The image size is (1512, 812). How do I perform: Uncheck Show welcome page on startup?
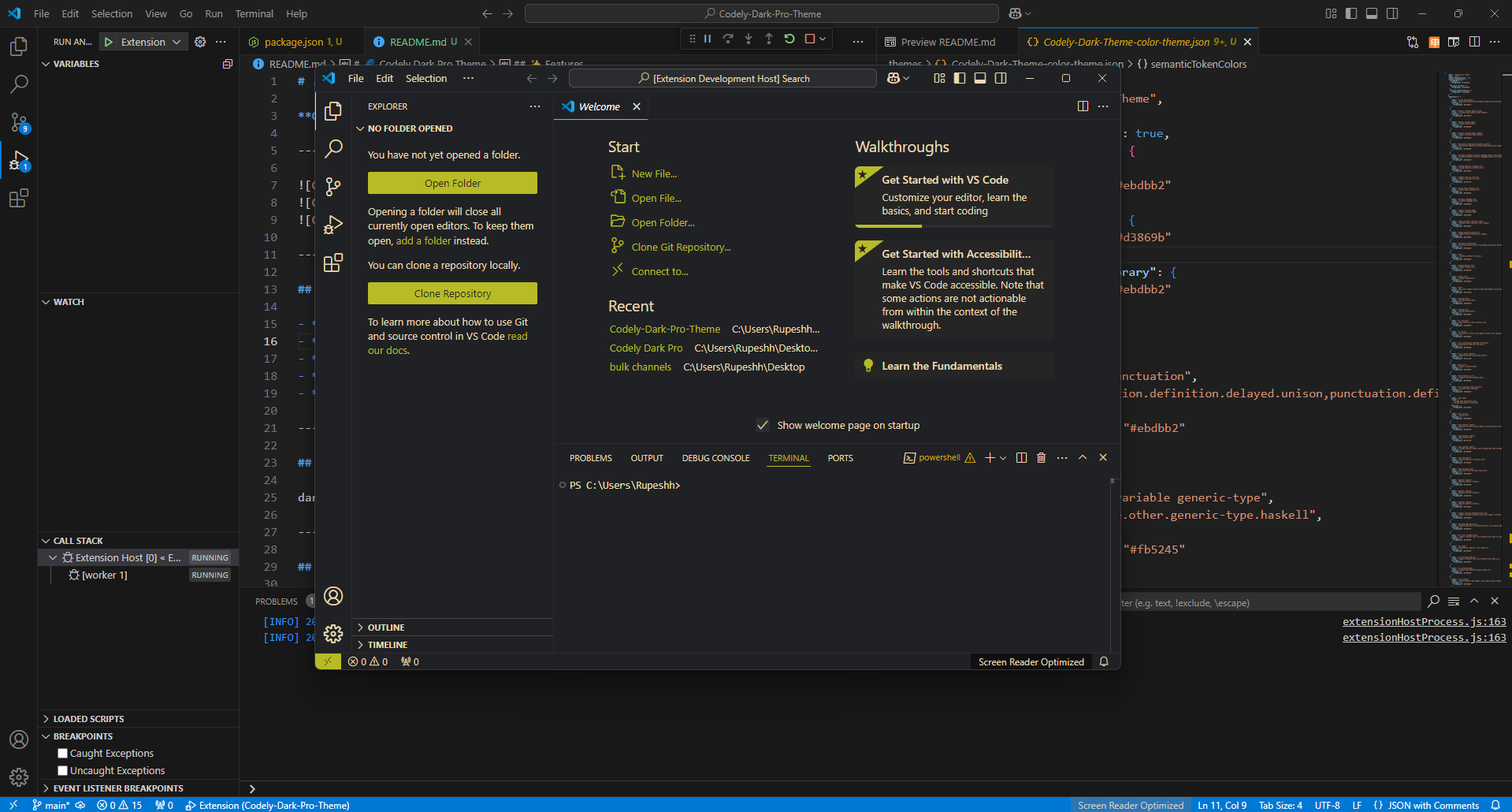[x=763, y=425]
